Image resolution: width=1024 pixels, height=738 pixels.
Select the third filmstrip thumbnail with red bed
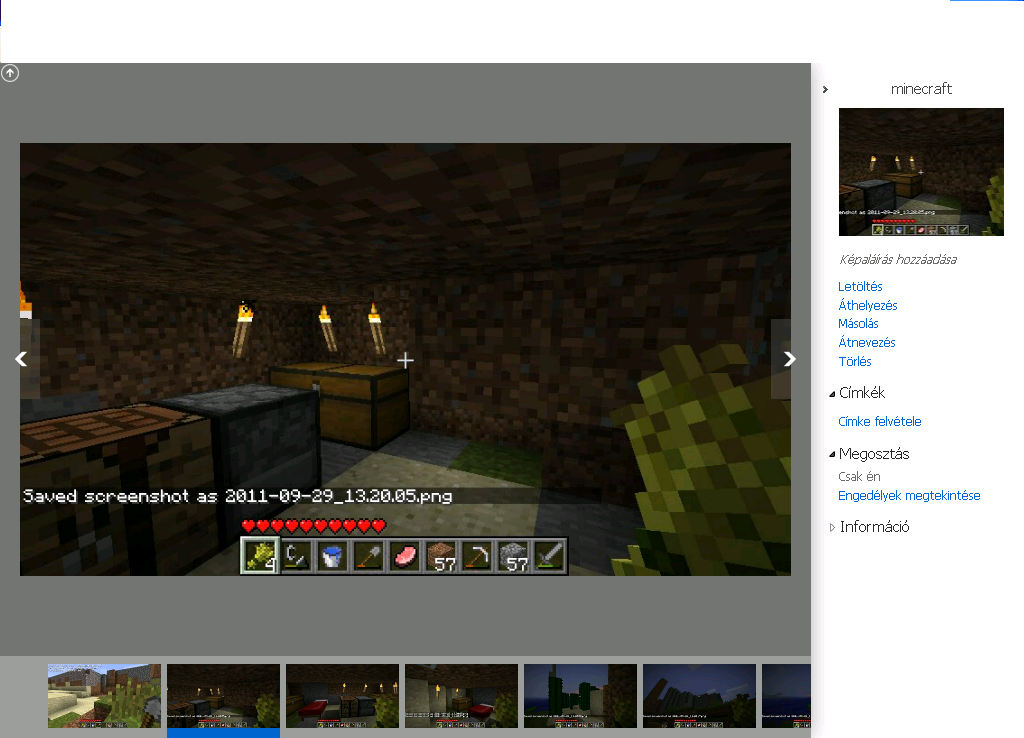(x=342, y=696)
